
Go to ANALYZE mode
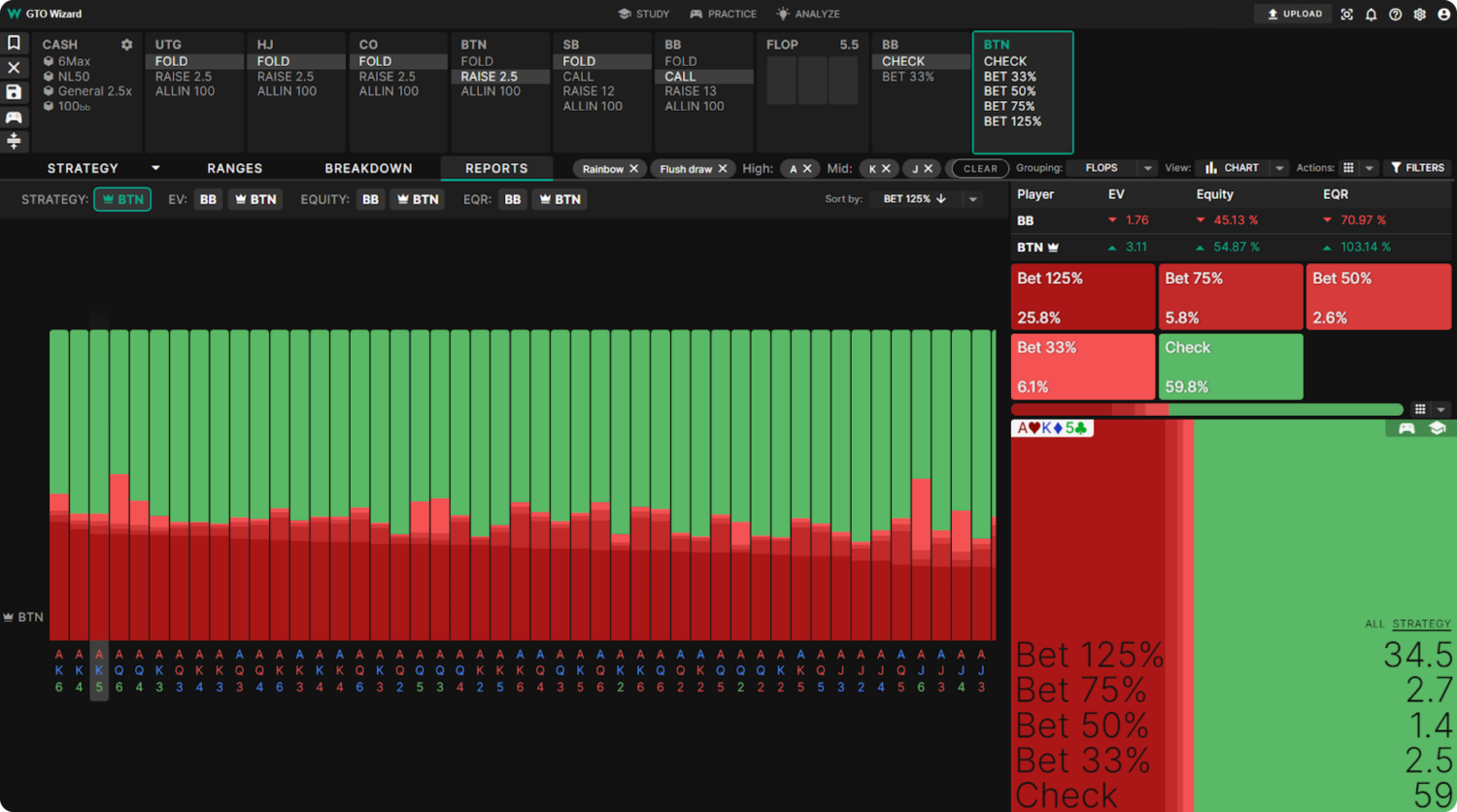coord(808,14)
